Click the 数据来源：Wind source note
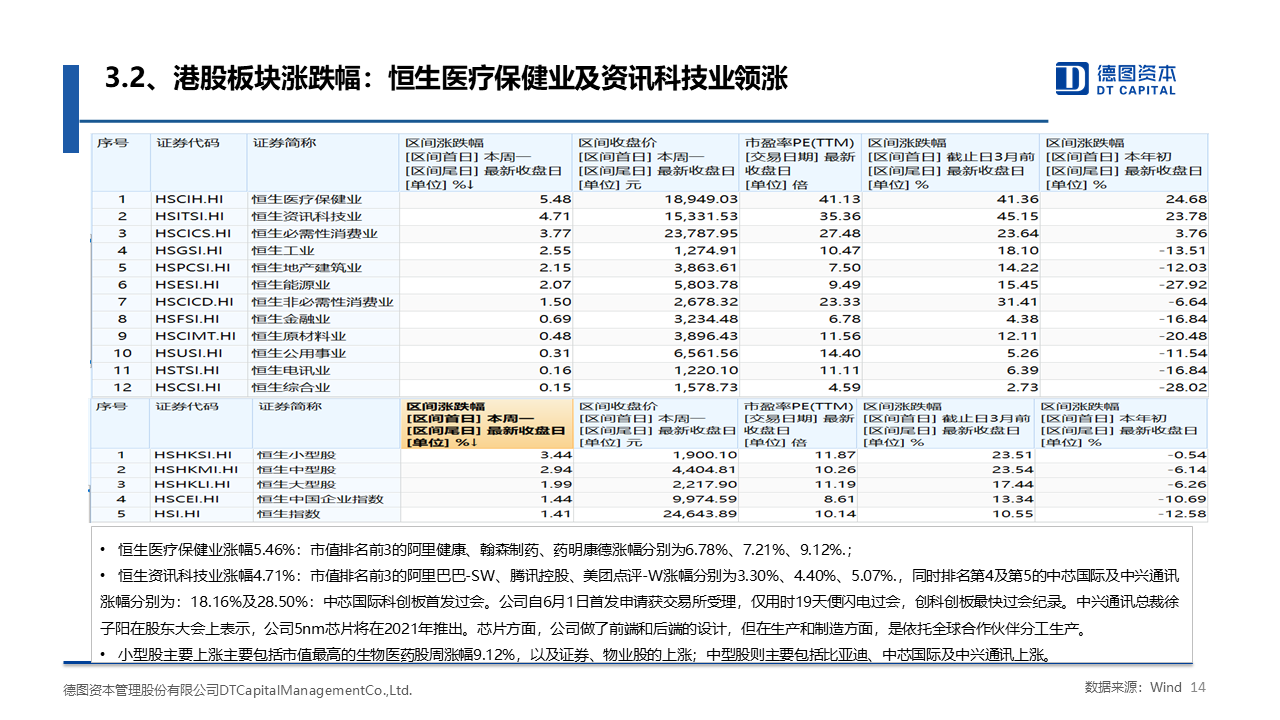The width and height of the screenshot is (1280, 720). (1133, 688)
